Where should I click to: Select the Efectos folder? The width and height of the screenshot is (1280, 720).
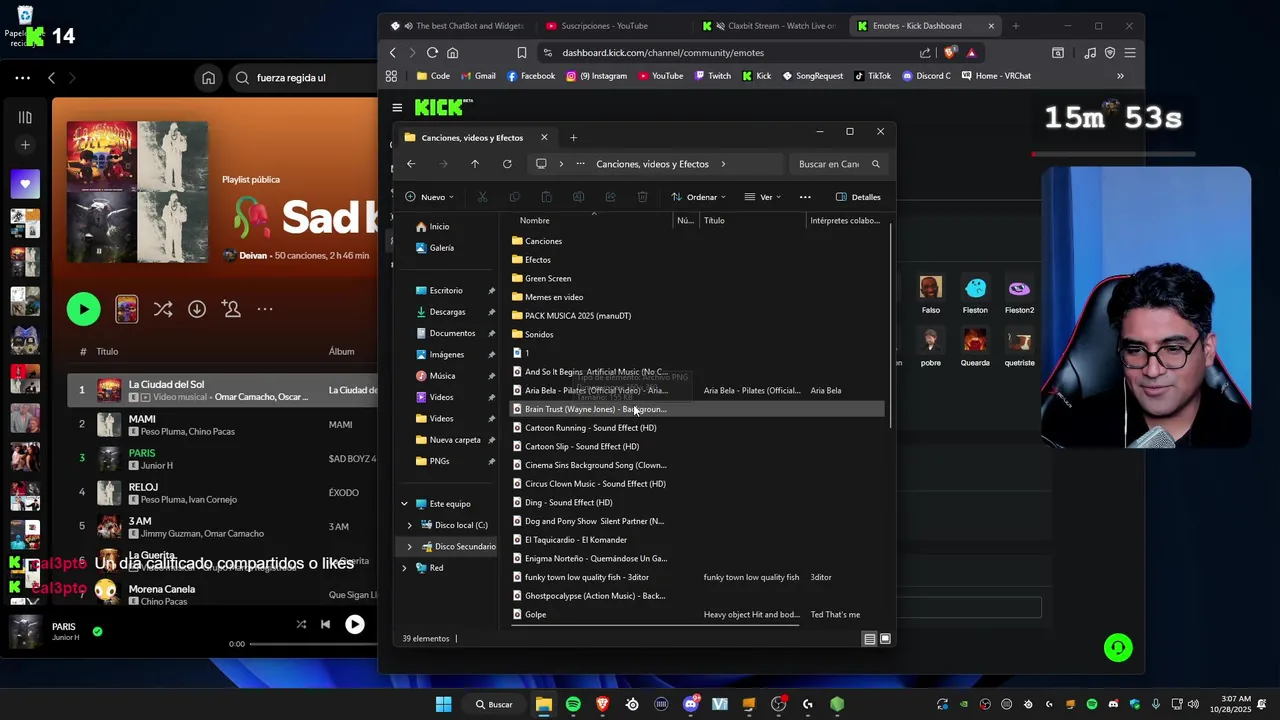click(x=538, y=260)
